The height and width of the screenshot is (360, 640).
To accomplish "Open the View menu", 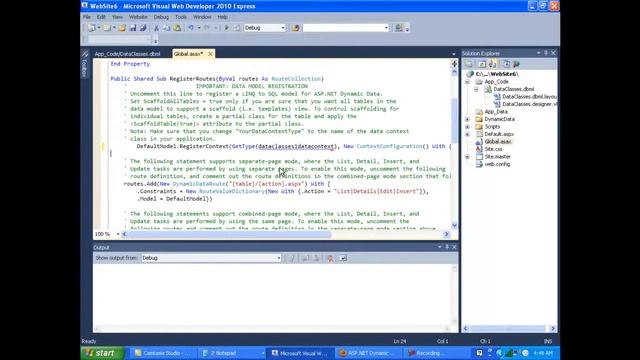I will (x=117, y=17).
